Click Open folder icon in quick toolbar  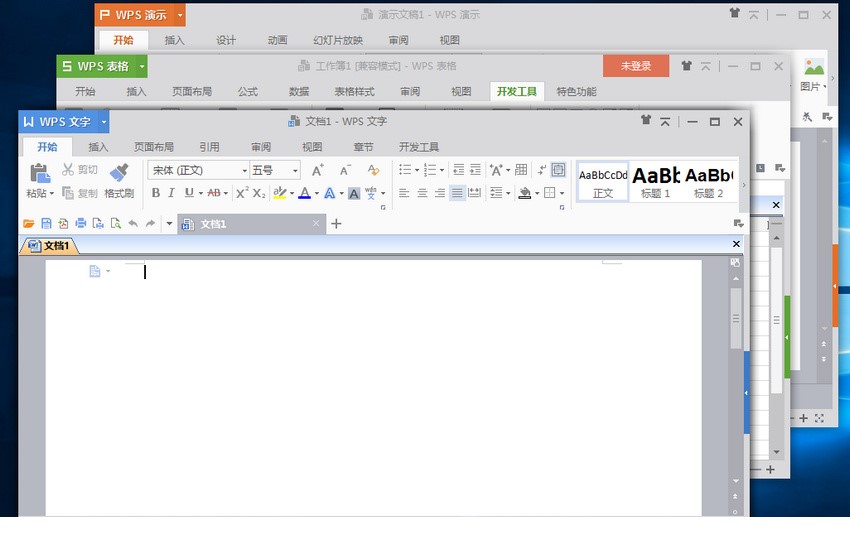click(x=29, y=223)
